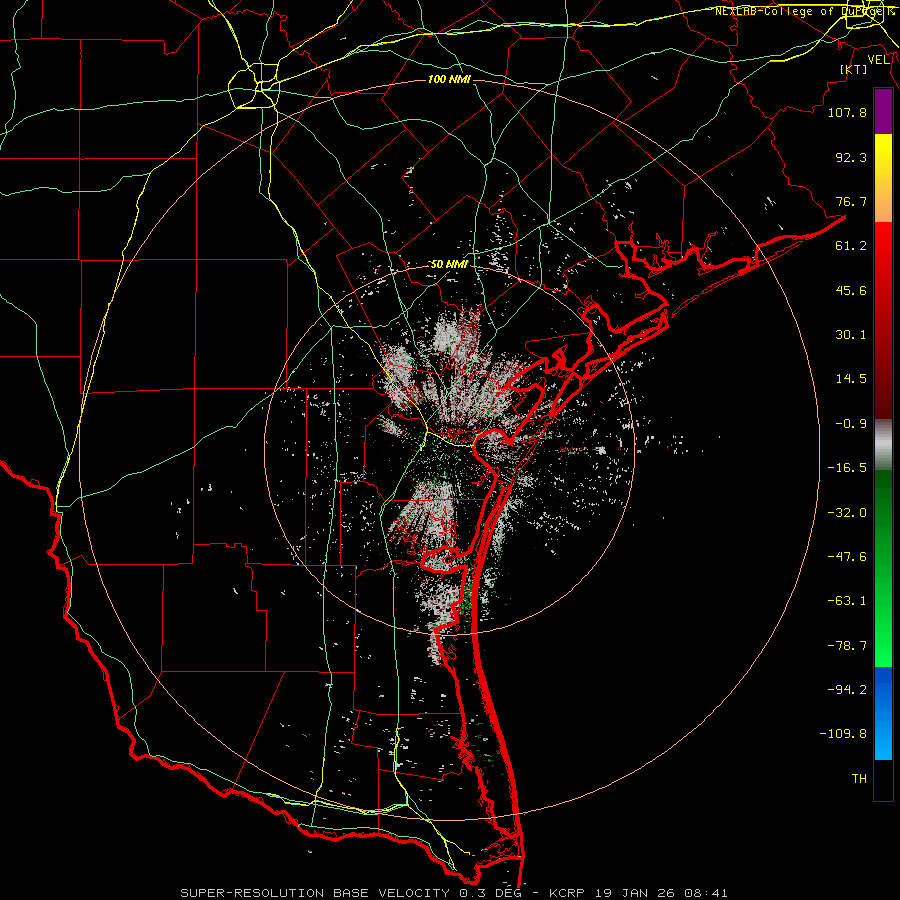This screenshot has width=900, height=900.
Task: Click the VEL legend title
Action: (878, 60)
